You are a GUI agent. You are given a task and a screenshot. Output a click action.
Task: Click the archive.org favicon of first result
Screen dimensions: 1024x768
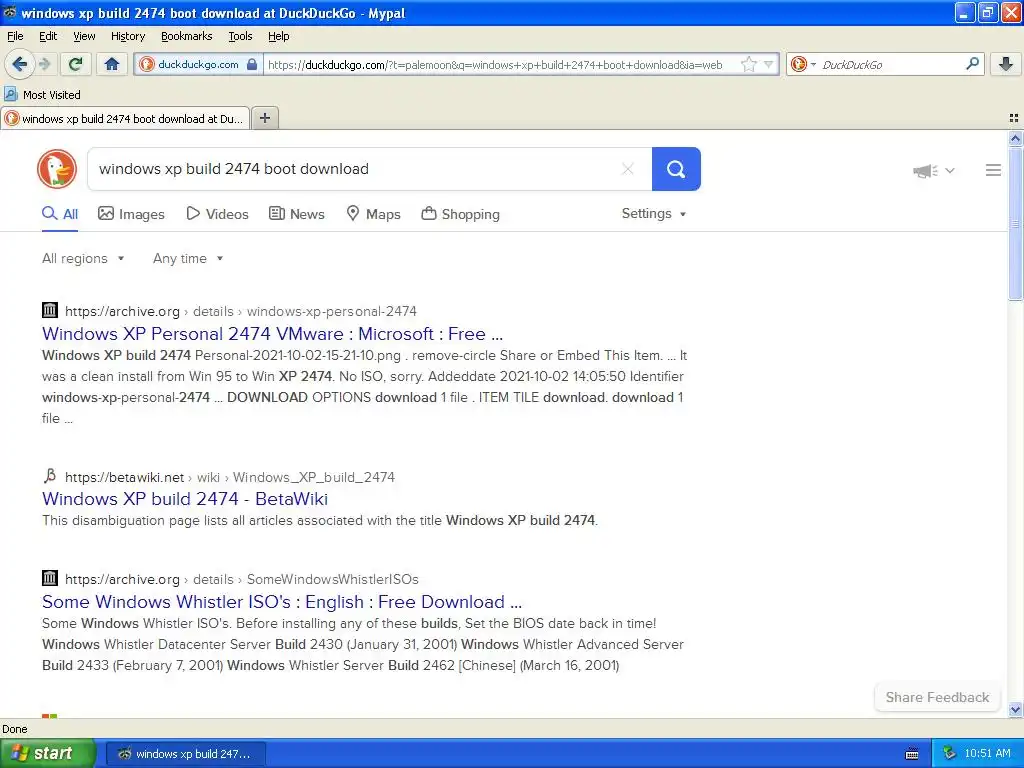tap(50, 310)
